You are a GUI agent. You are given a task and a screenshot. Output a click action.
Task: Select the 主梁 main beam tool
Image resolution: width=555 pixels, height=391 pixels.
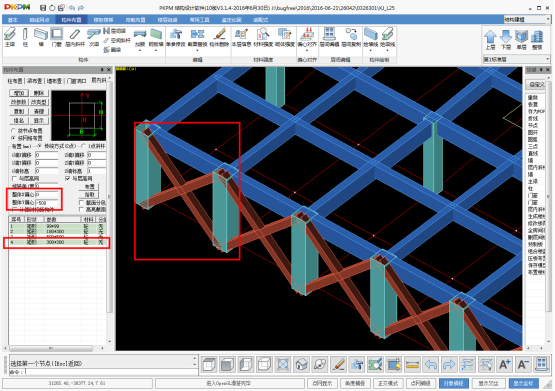pyautogui.click(x=10, y=37)
